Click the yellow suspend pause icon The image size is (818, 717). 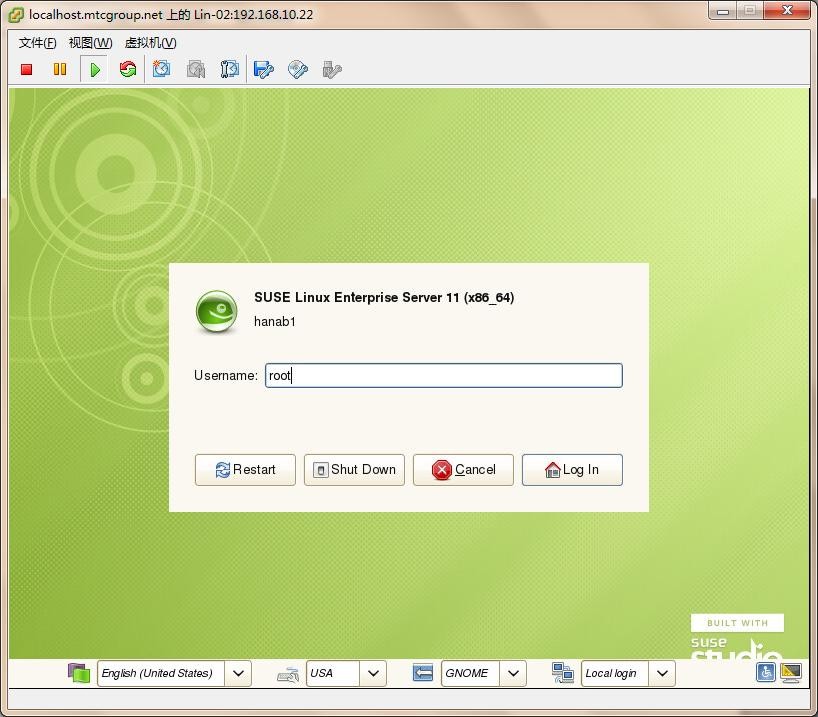tap(60, 69)
